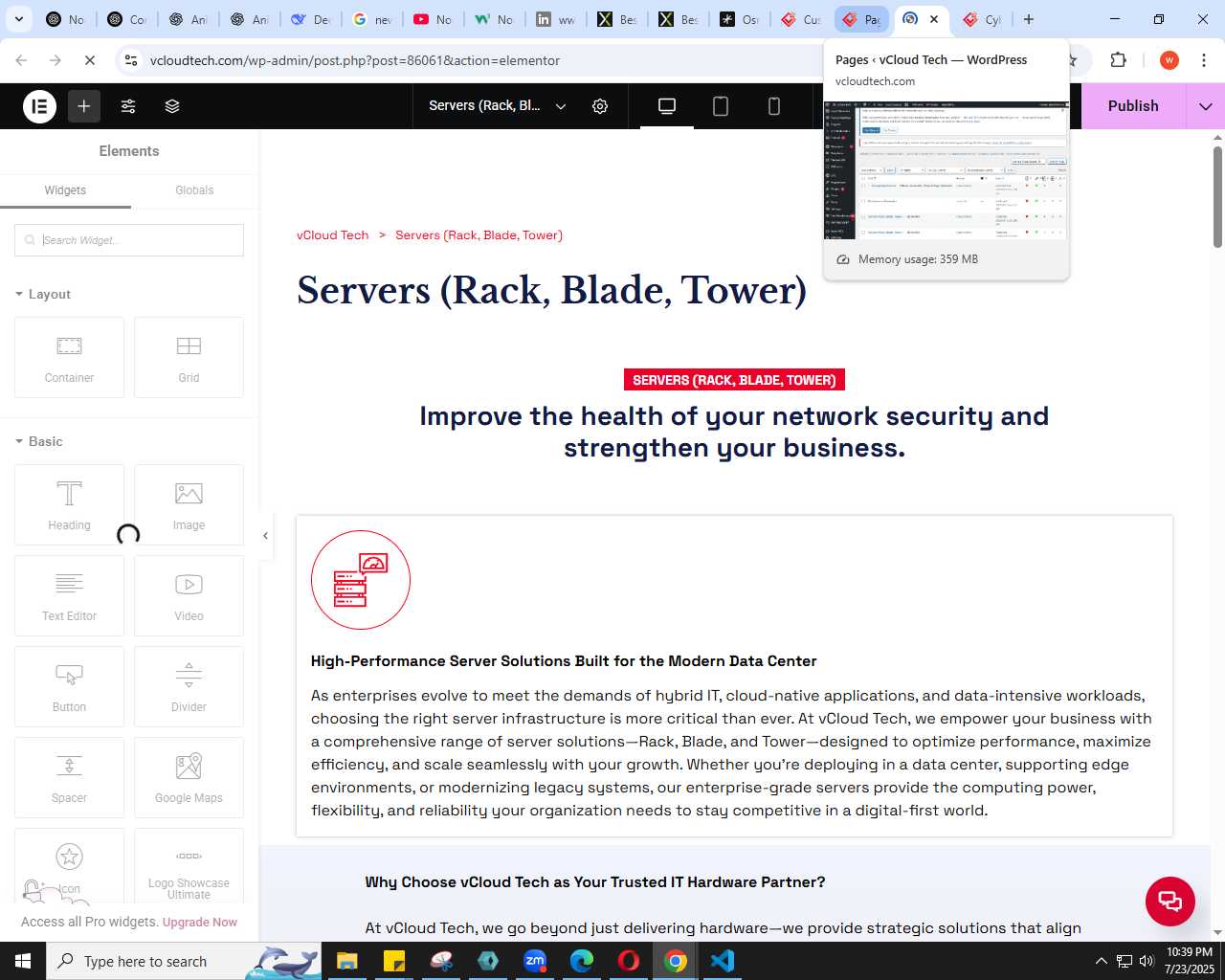This screenshot has height=980, width=1225.
Task: Close the active Elementor browser tab
Action: pos(934,19)
